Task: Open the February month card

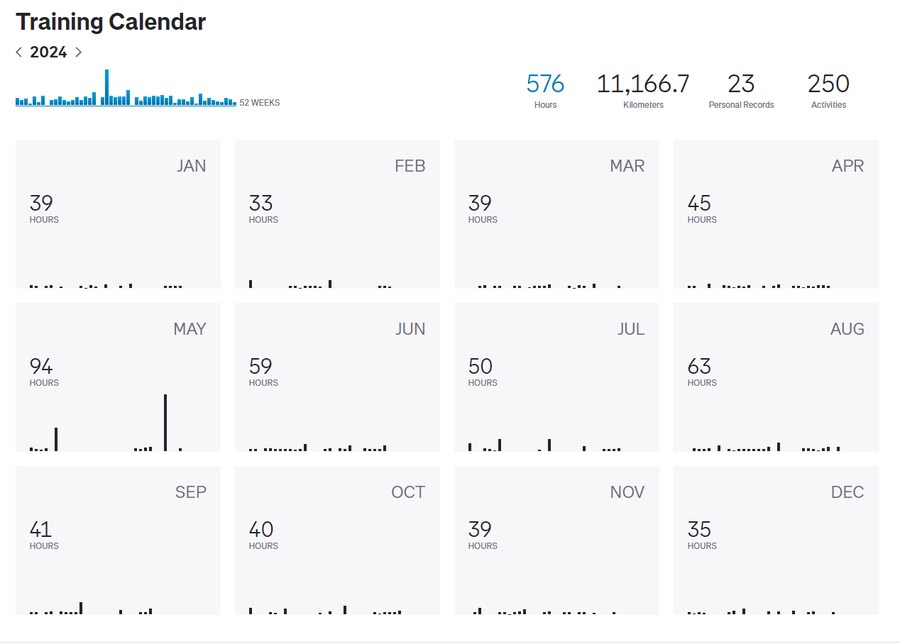Action: [x=337, y=214]
